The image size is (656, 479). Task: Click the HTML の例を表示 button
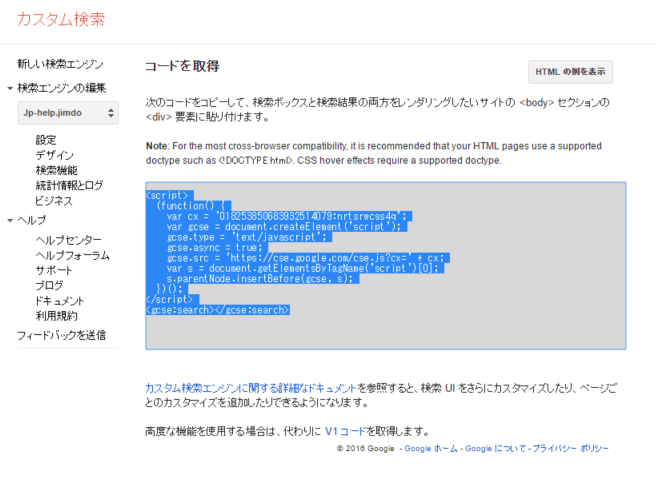coord(570,72)
